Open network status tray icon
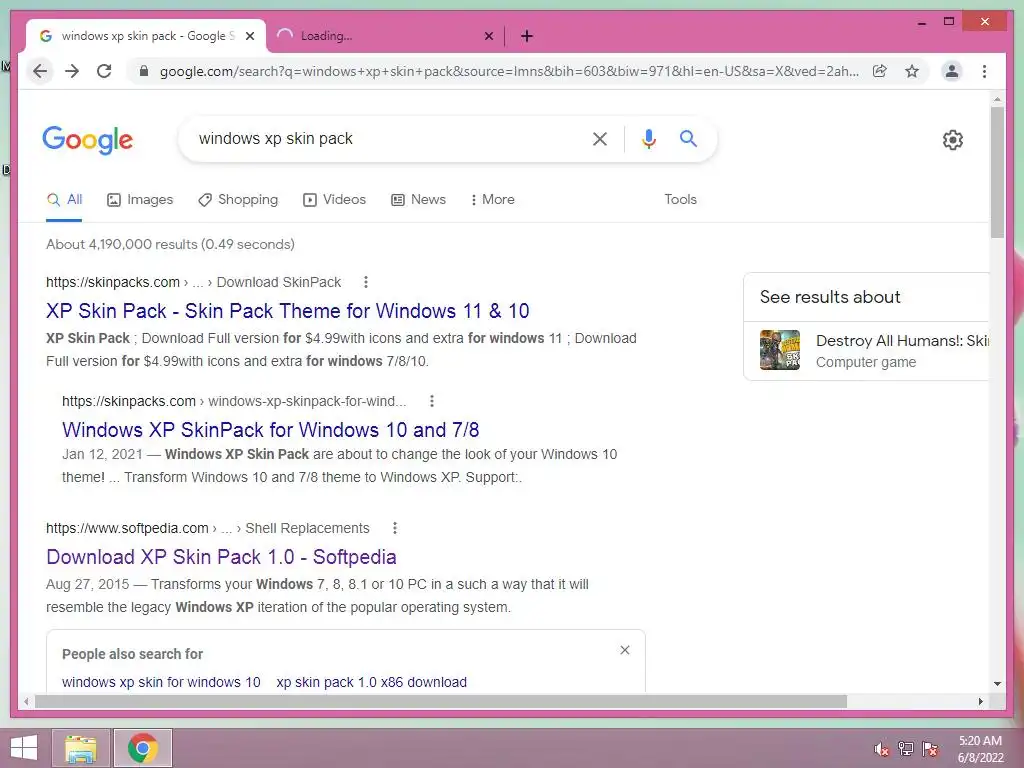 905,749
